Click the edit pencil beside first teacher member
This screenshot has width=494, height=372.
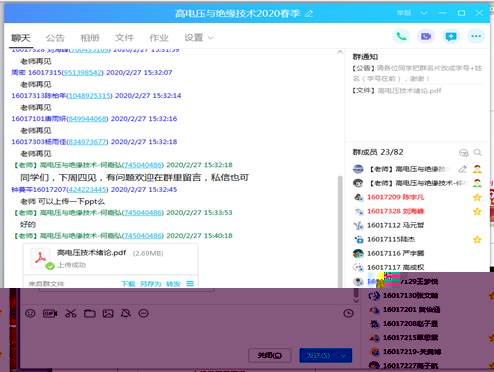[x=462, y=169]
